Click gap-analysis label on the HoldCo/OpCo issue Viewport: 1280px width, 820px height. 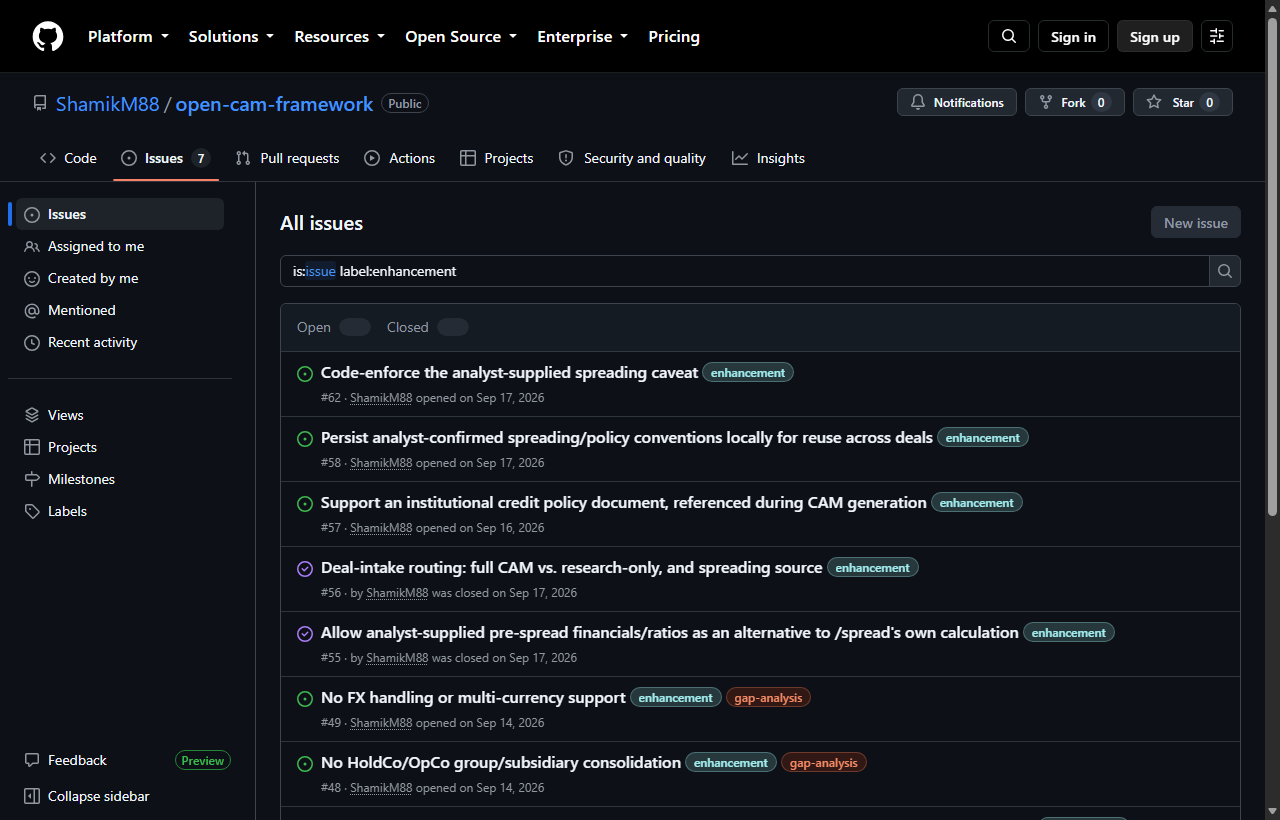824,763
